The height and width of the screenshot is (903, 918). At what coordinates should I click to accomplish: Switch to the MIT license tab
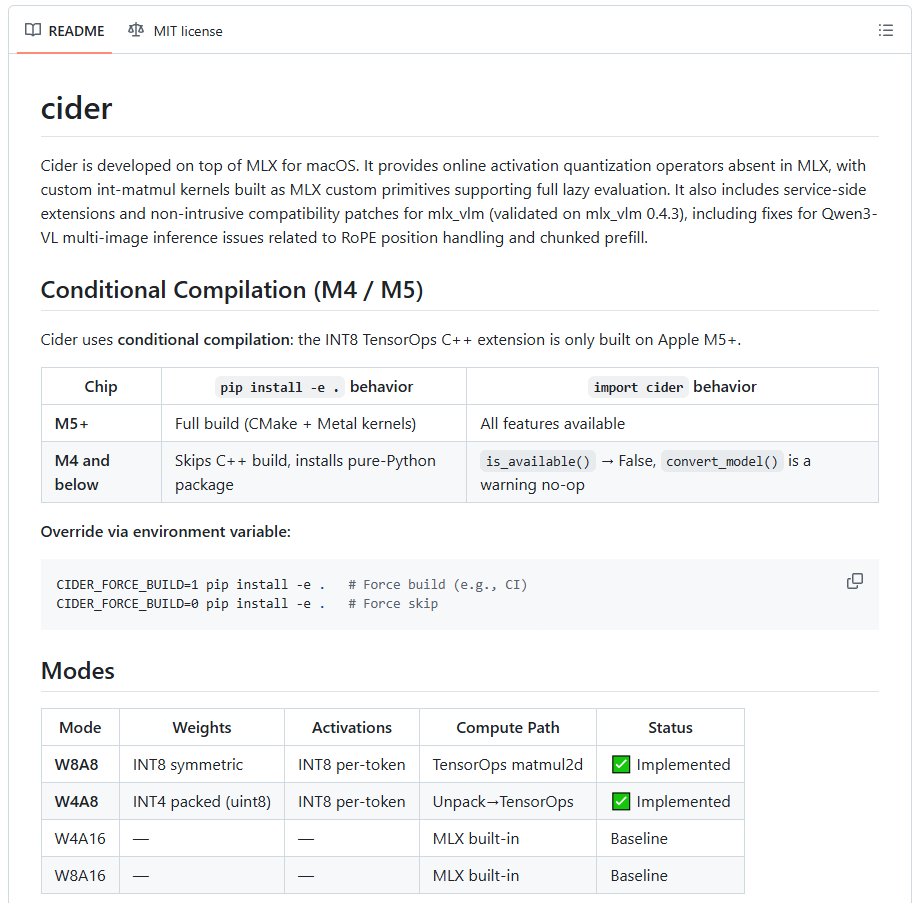pyautogui.click(x=175, y=30)
